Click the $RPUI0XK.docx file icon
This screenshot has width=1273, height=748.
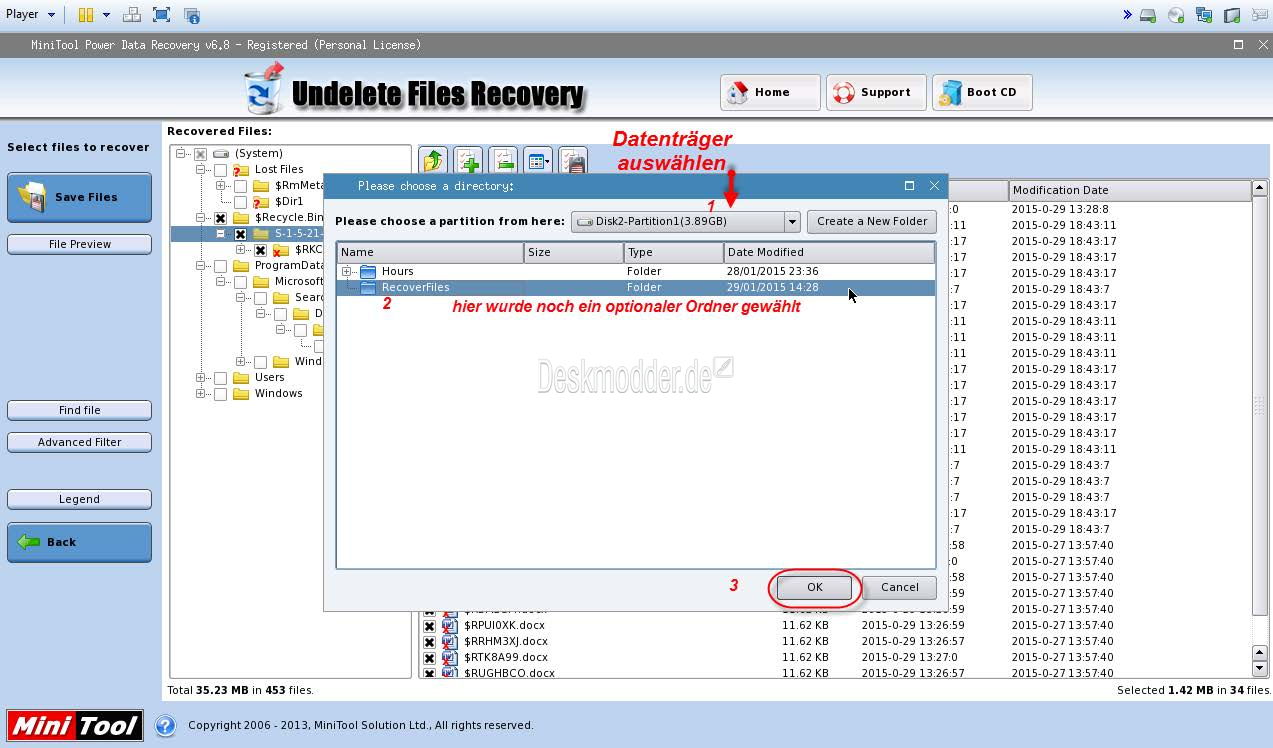(450, 626)
